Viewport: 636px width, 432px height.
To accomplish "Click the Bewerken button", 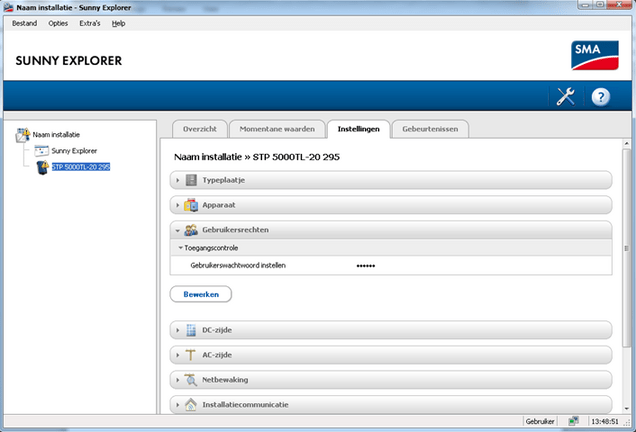I will click(201, 294).
